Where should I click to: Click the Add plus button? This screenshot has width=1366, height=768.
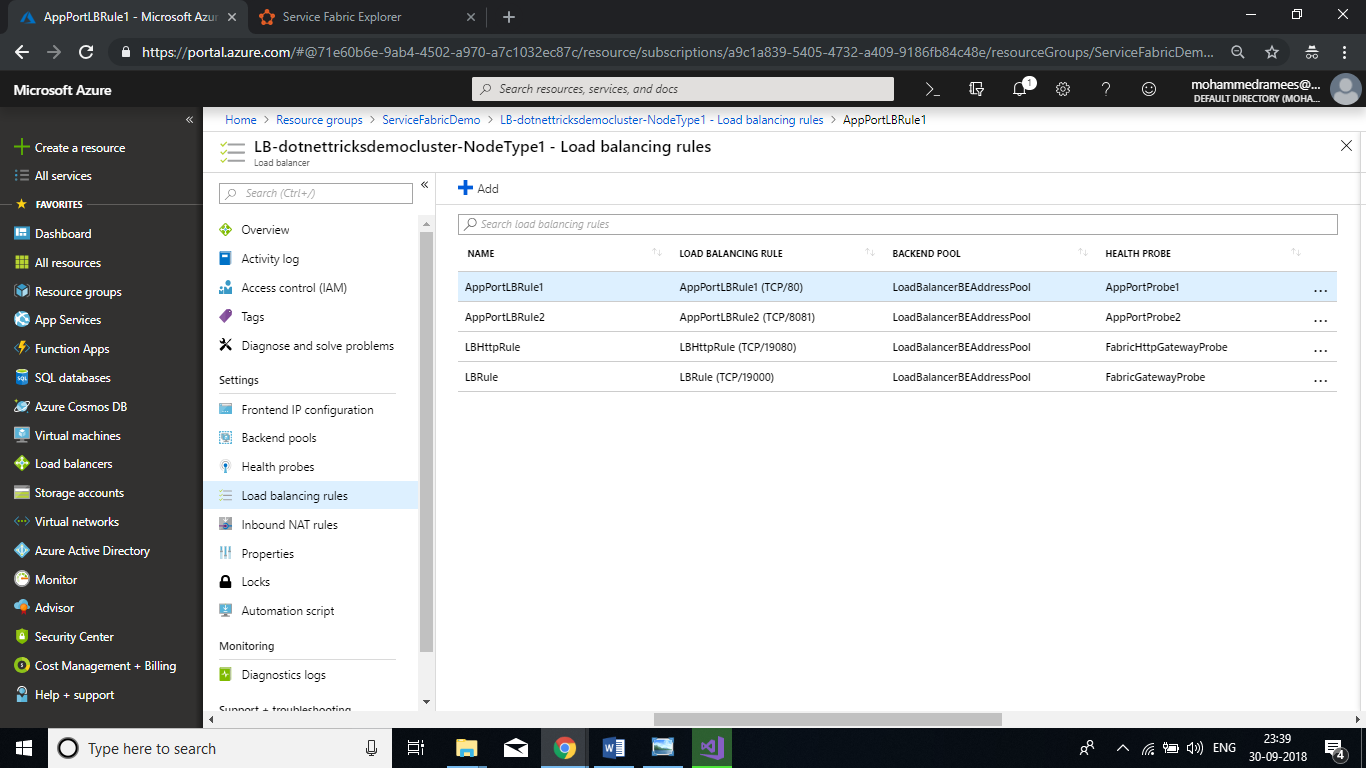point(478,188)
